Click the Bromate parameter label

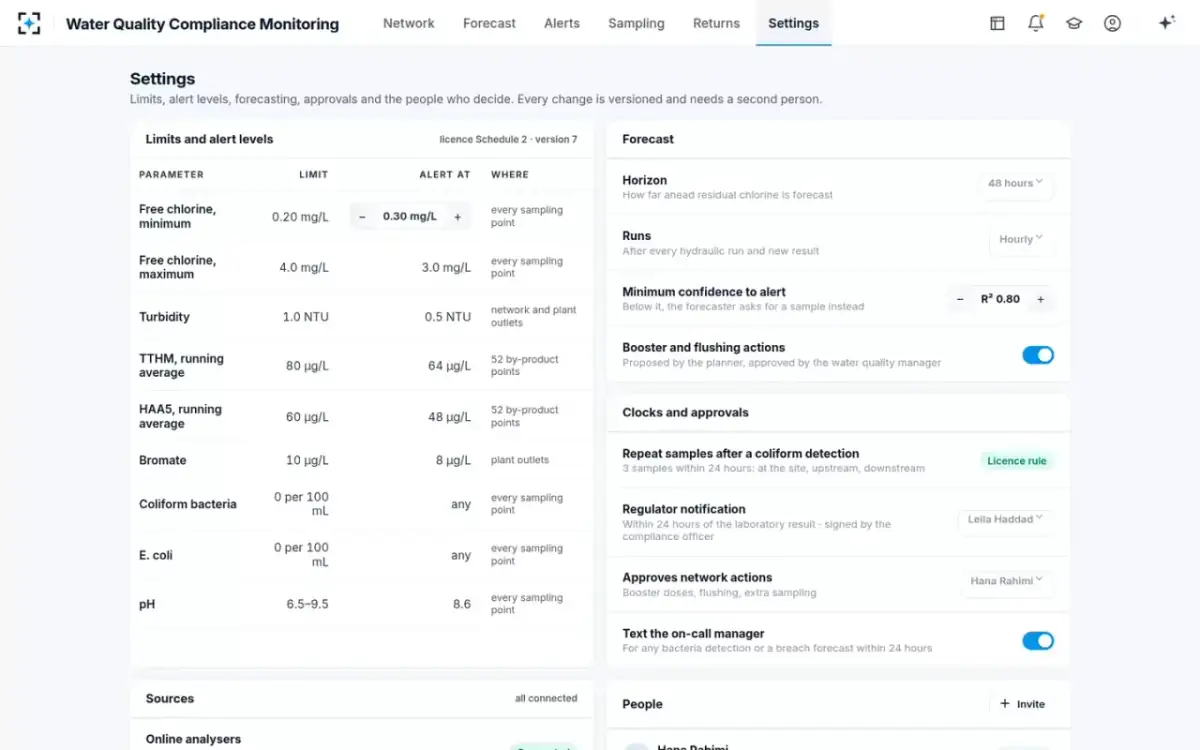163,461
